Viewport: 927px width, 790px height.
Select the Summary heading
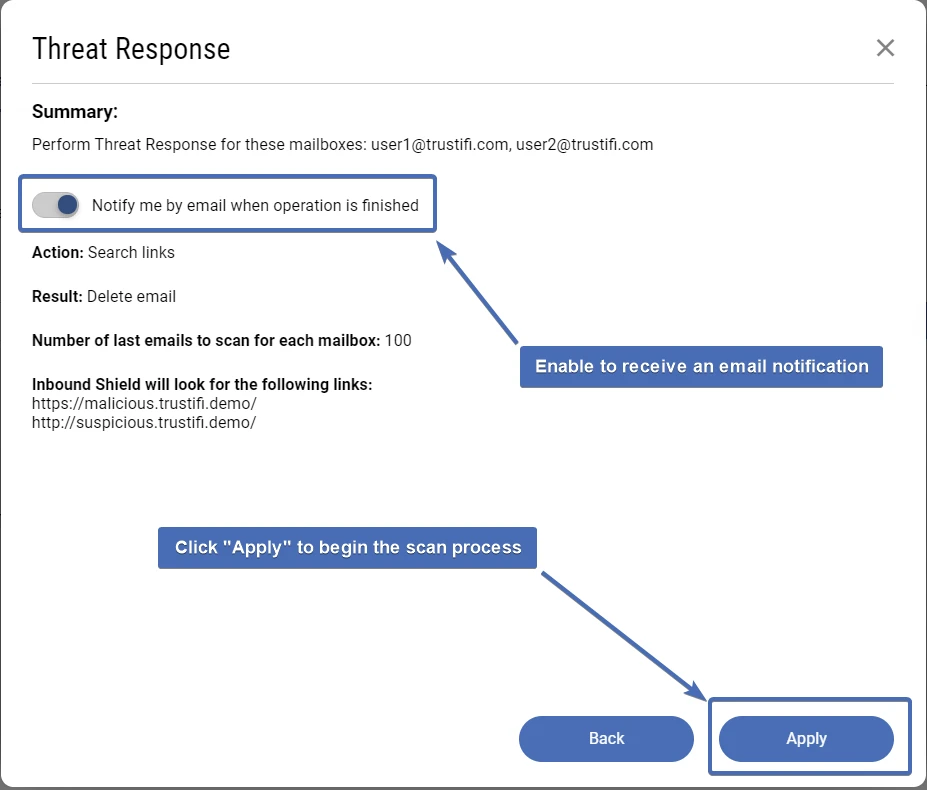pyautogui.click(x=75, y=111)
